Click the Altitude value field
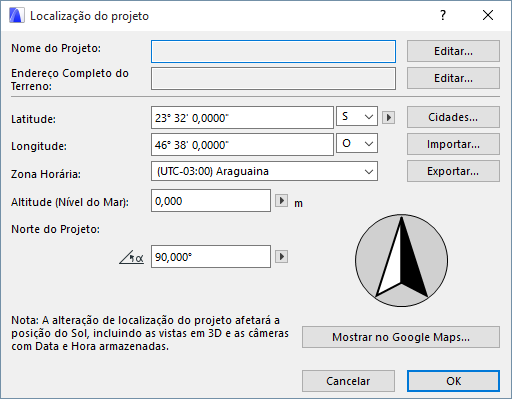This screenshot has width=512, height=399. [211, 201]
